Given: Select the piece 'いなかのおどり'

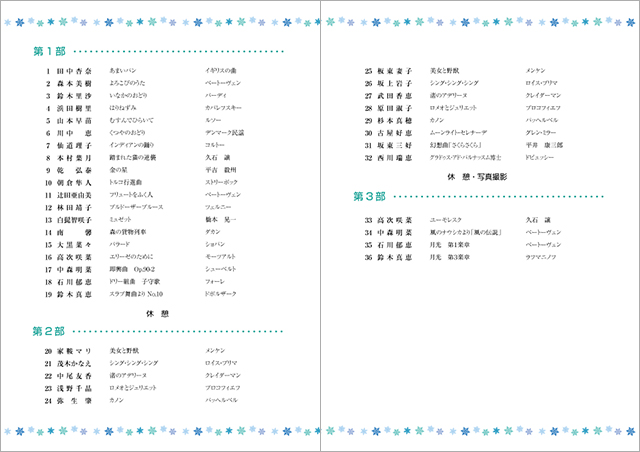Looking at the screenshot, I should click(x=128, y=95).
